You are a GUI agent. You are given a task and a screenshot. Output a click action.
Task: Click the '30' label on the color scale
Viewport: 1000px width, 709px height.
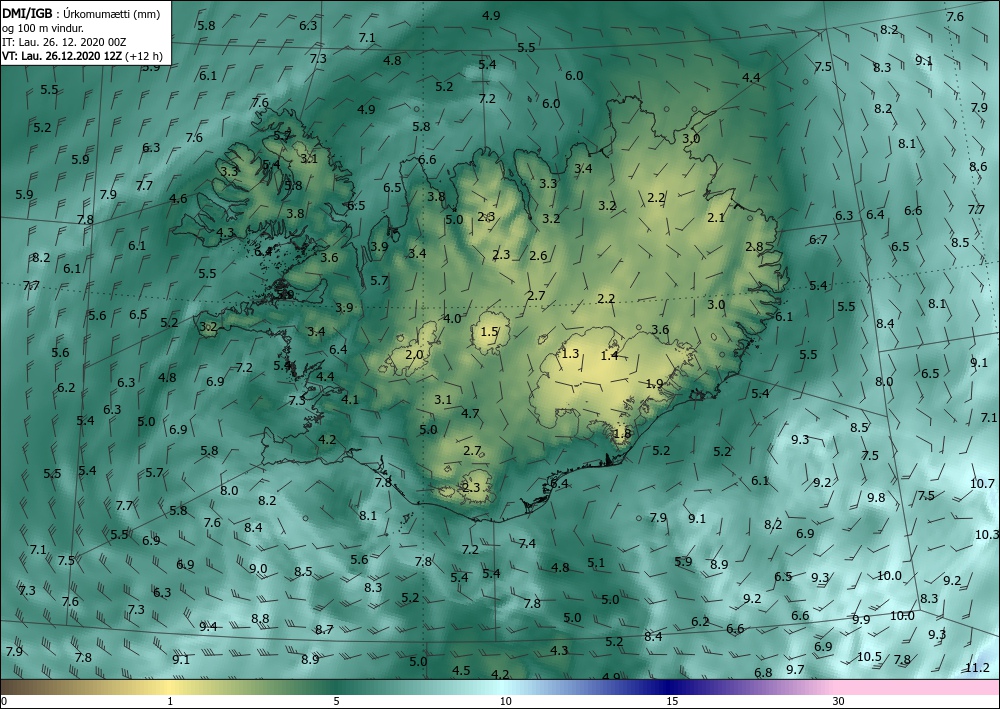[x=838, y=701]
